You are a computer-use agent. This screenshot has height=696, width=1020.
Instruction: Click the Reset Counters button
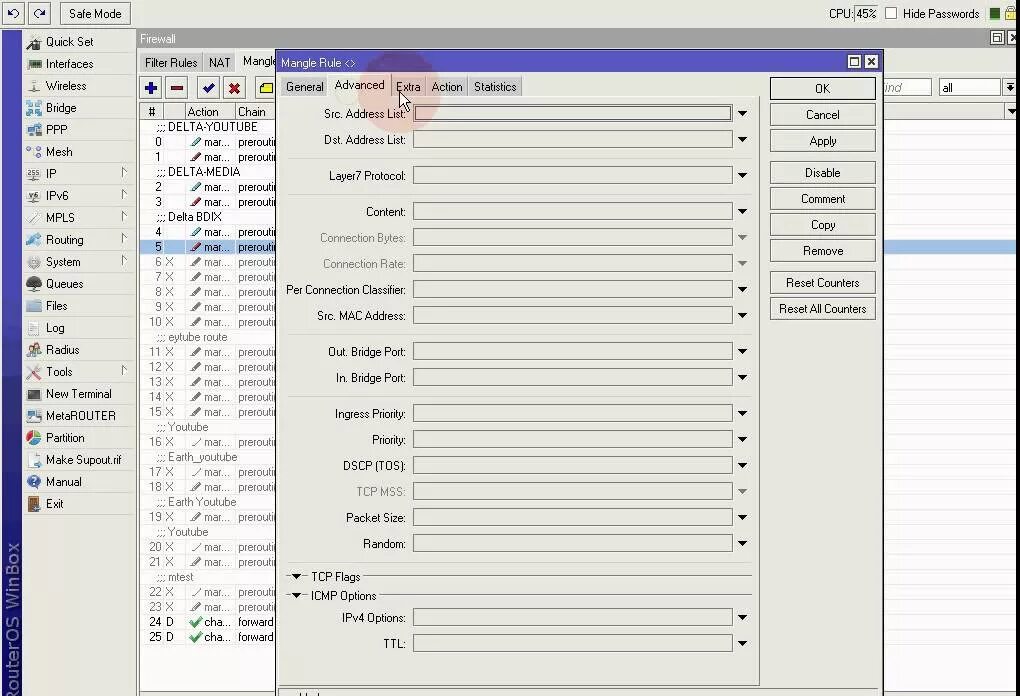click(x=822, y=283)
